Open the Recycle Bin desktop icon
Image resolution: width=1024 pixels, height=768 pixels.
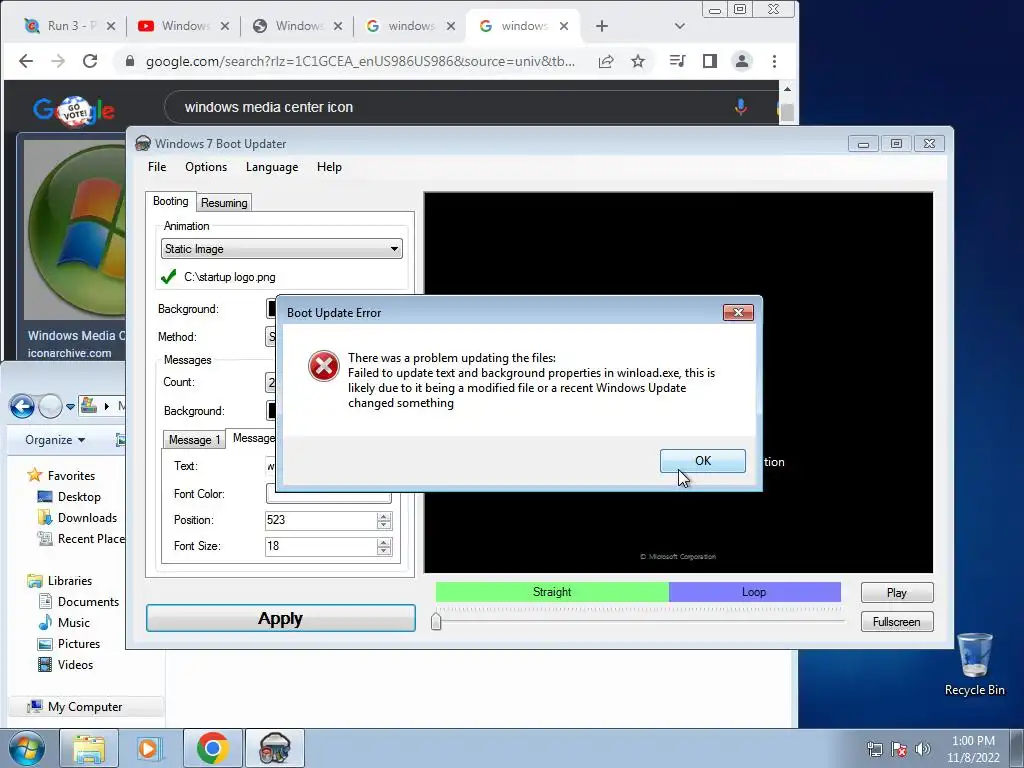pyautogui.click(x=974, y=664)
